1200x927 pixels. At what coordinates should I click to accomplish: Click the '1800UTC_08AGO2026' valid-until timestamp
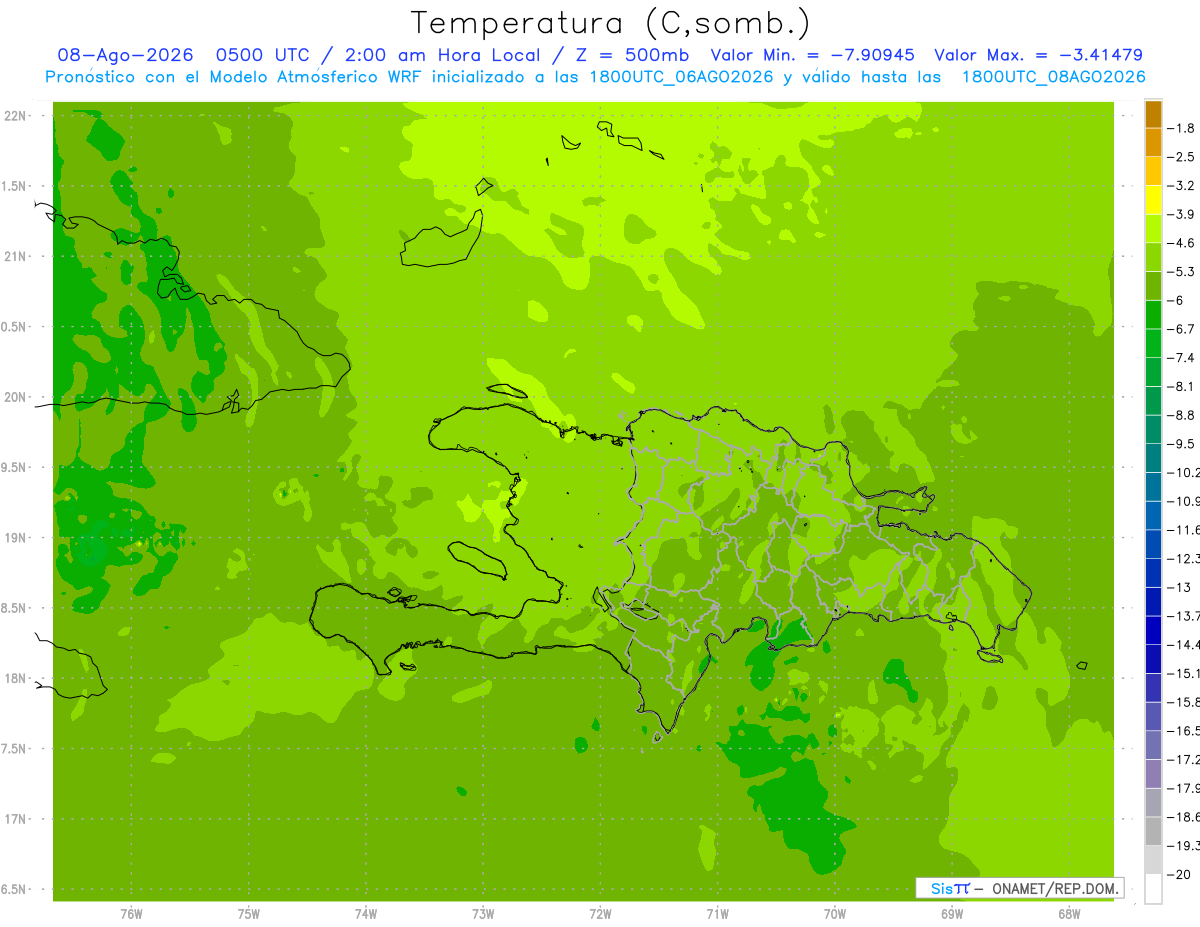tap(1053, 77)
